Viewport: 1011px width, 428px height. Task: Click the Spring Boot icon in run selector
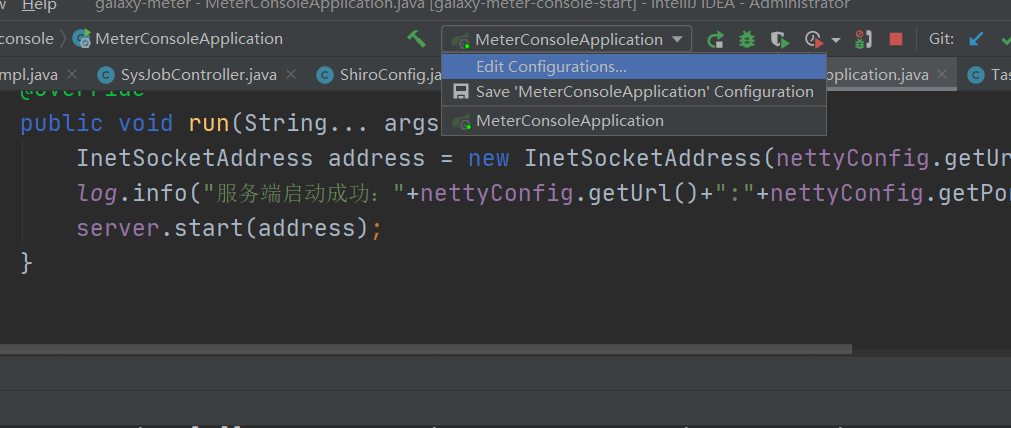pos(460,41)
